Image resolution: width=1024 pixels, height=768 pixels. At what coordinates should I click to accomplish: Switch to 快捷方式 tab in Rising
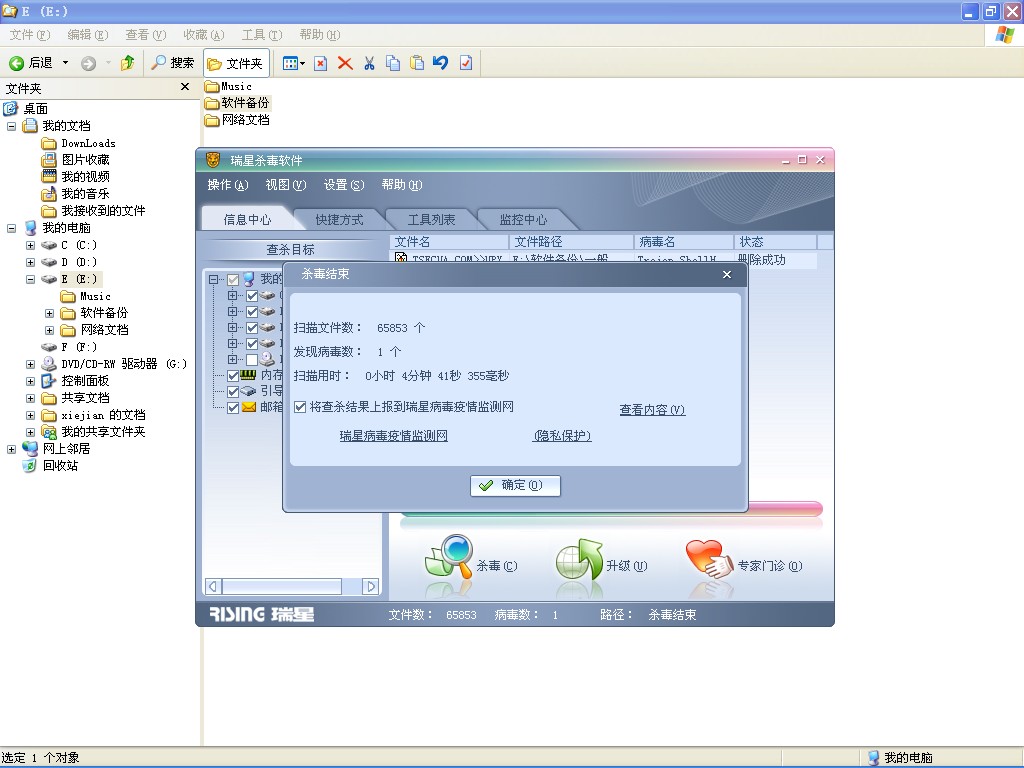(339, 219)
